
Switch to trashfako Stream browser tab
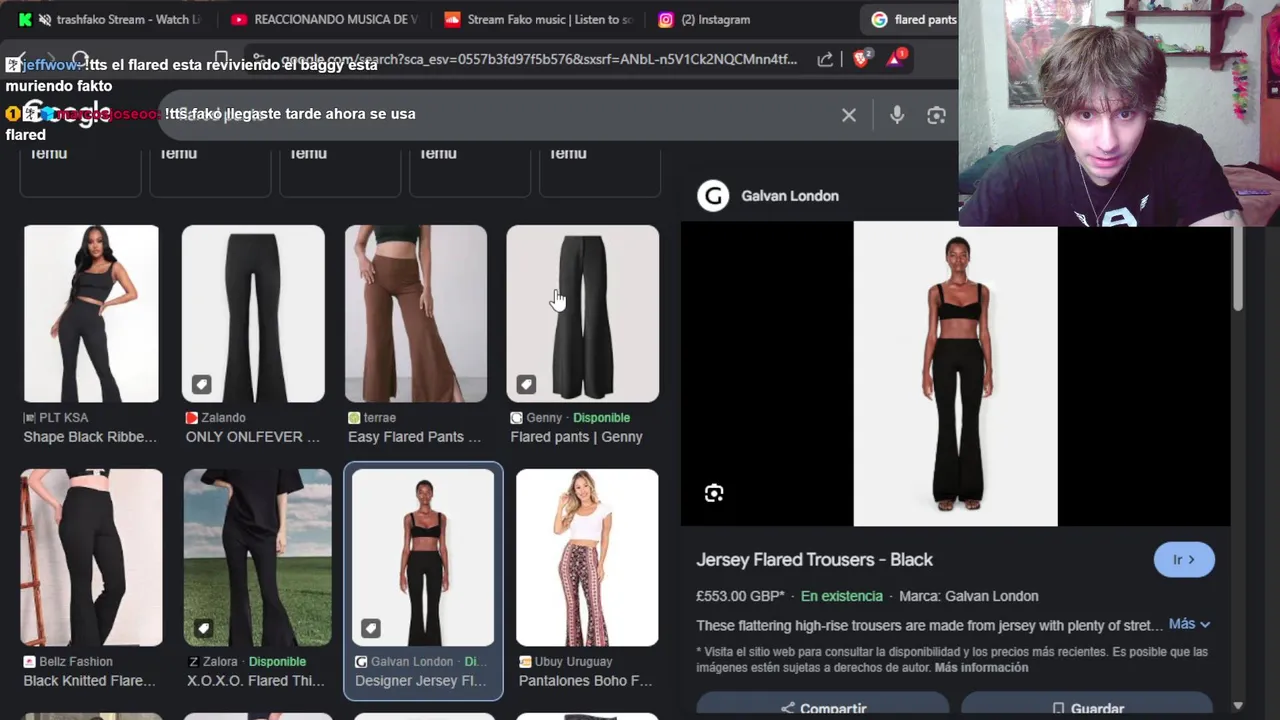[111, 19]
